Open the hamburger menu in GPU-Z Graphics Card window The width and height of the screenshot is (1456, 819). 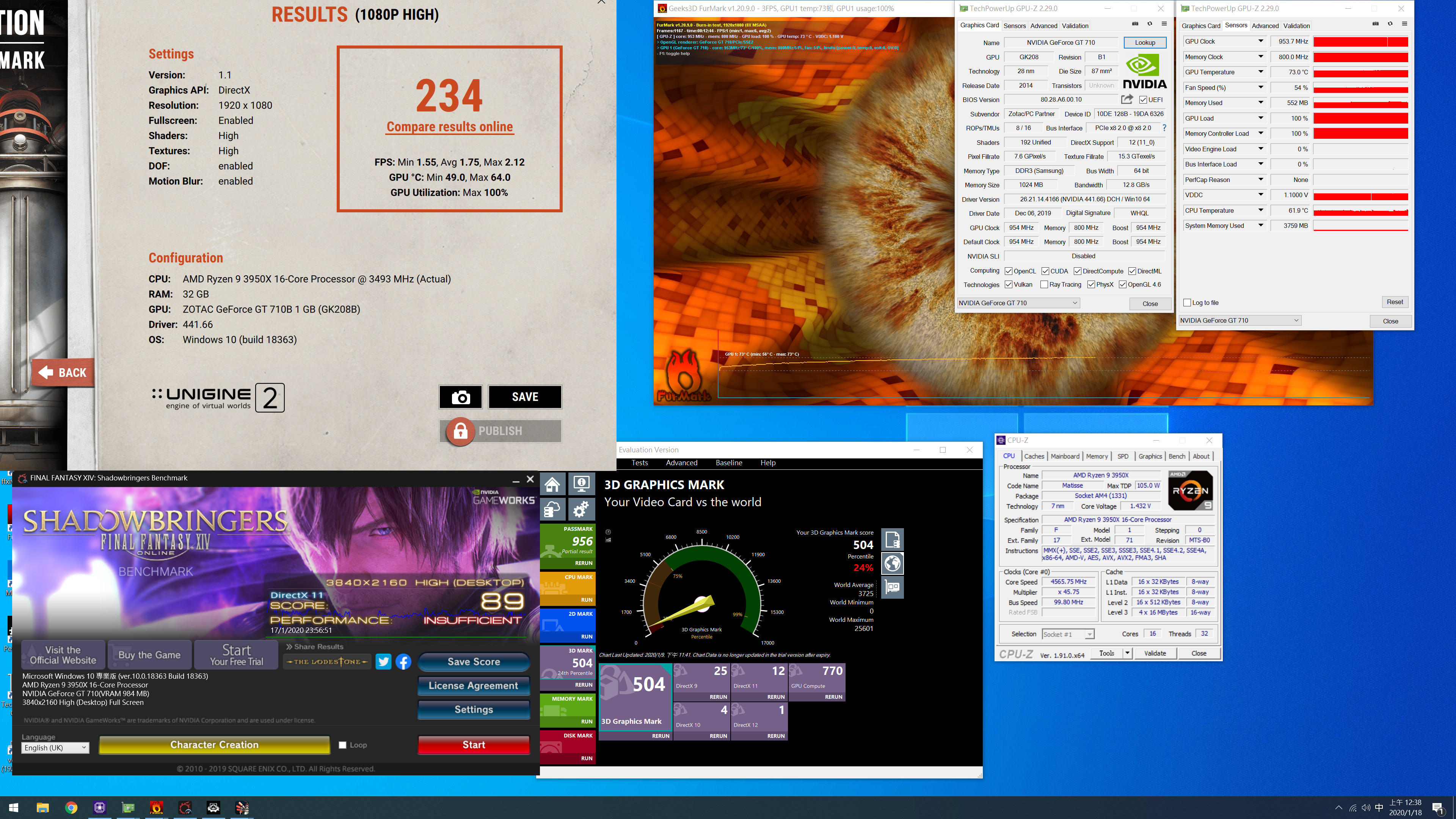(x=1164, y=24)
